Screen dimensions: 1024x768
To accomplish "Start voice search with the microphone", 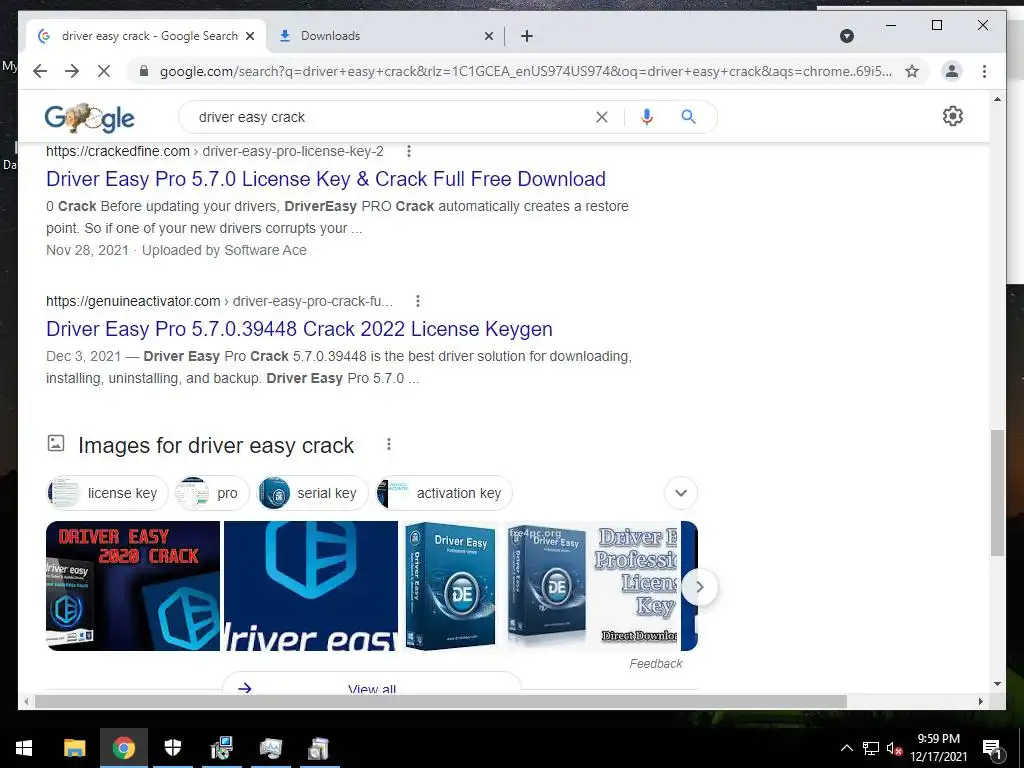I will click(x=647, y=117).
